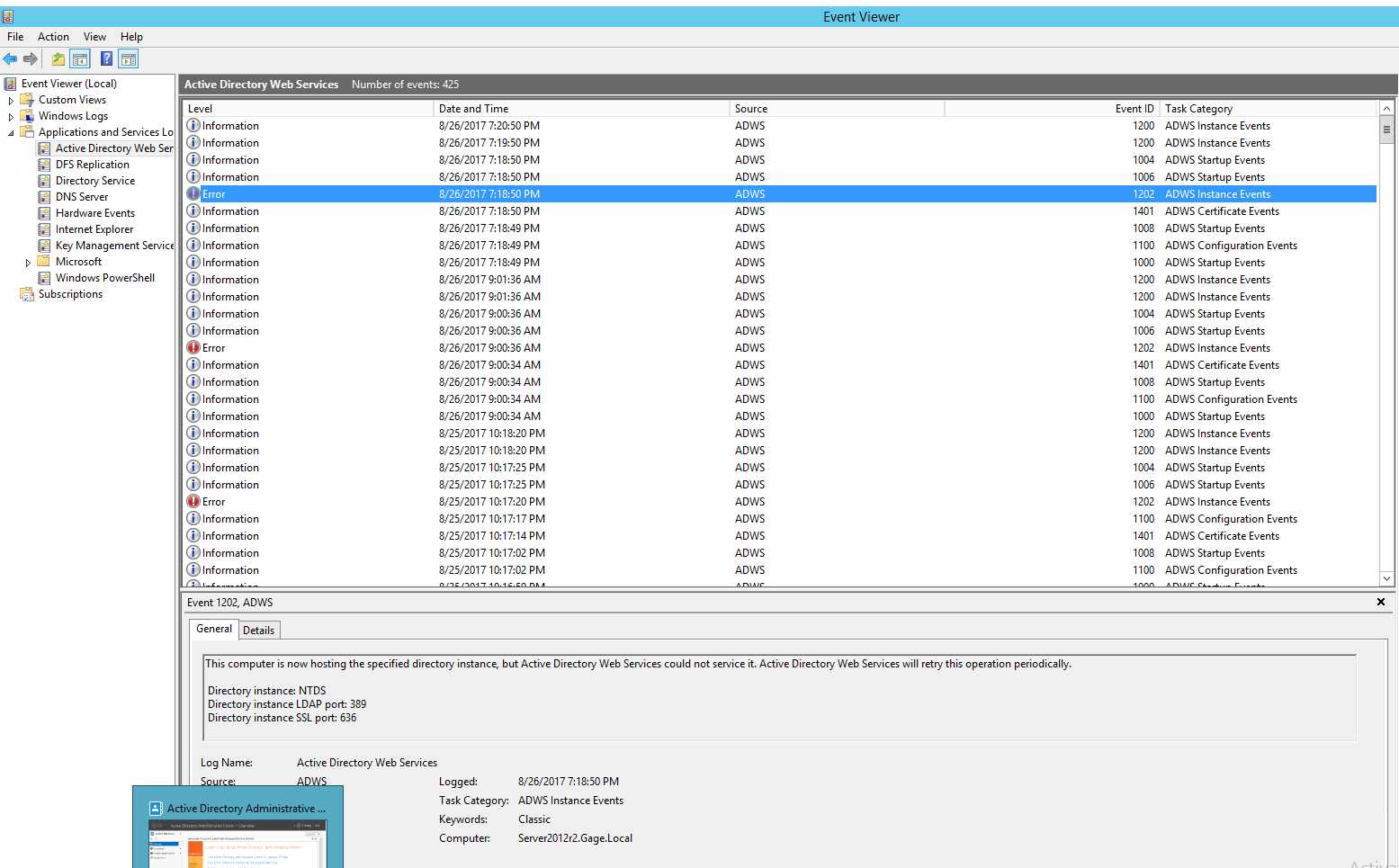Click the back navigation arrow icon
The width and height of the screenshot is (1399, 868).
10,58
